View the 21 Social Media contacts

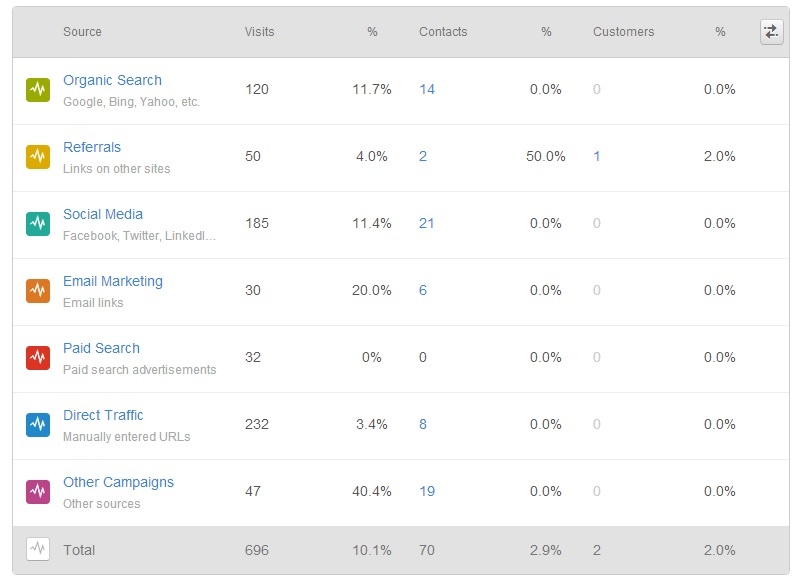[x=427, y=223]
